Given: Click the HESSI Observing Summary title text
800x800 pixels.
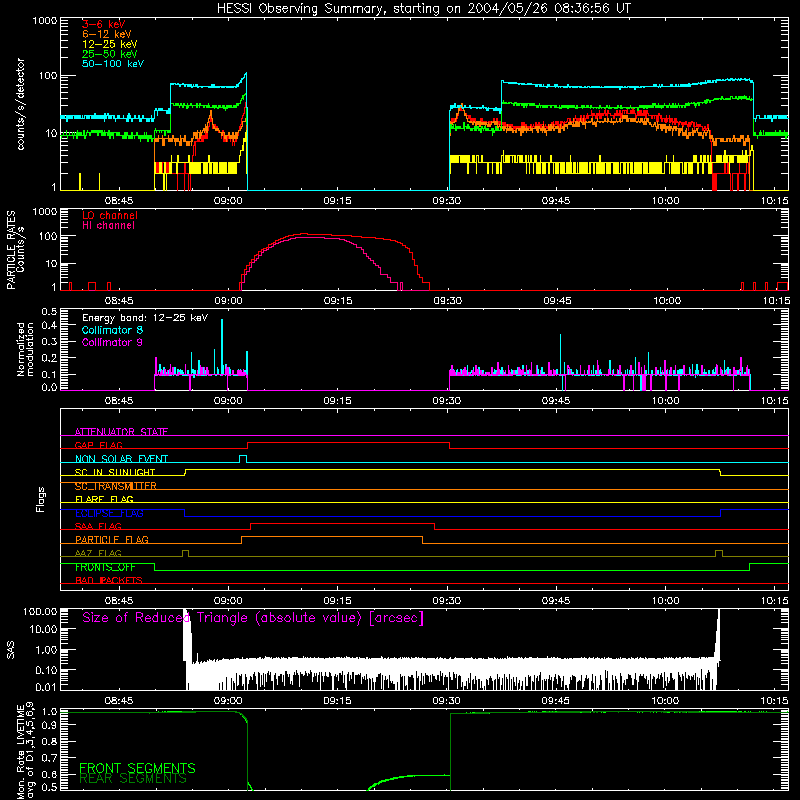Looking at the screenshot, I should [x=423, y=9].
